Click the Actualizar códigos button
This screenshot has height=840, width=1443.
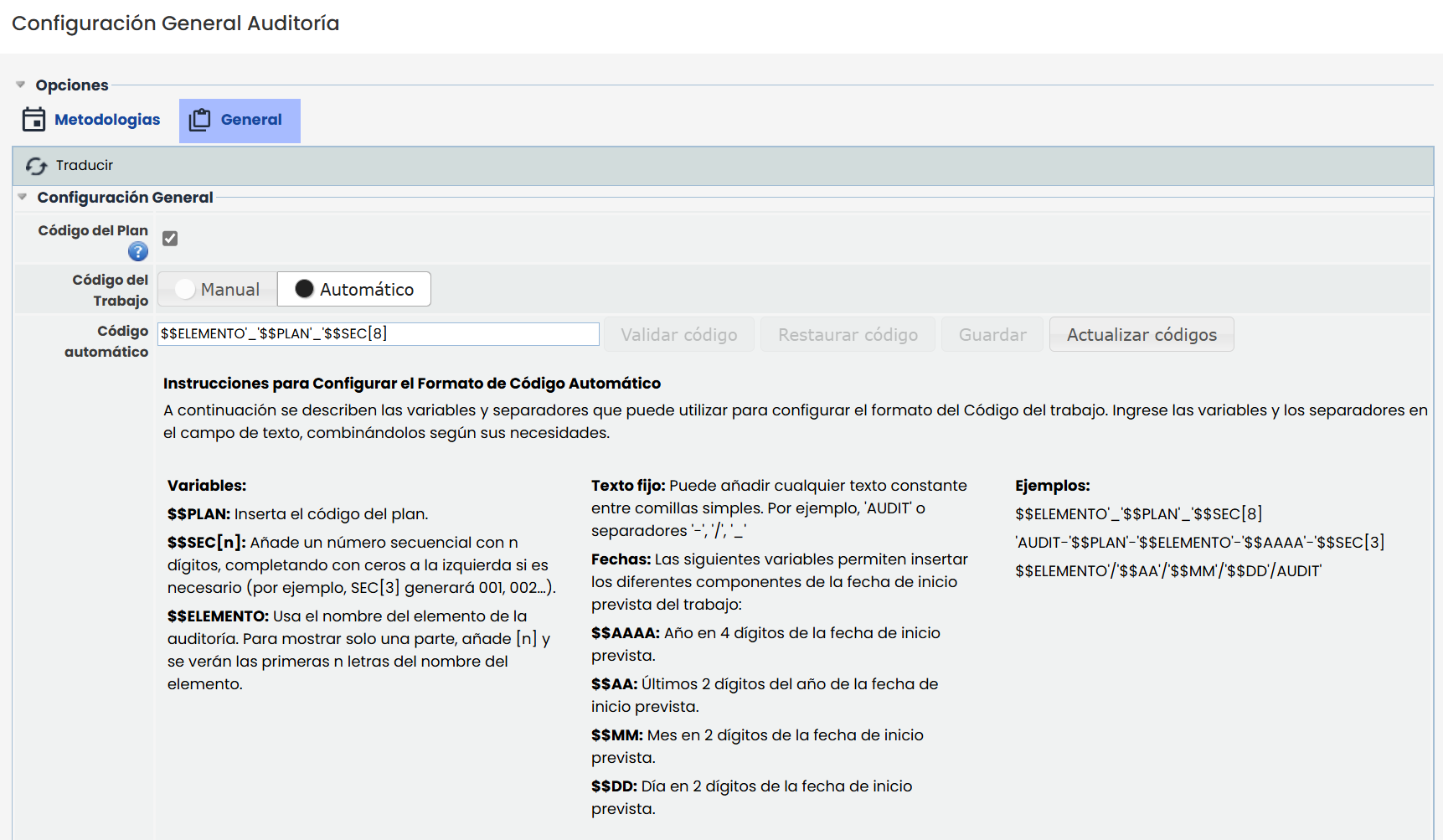1142,334
